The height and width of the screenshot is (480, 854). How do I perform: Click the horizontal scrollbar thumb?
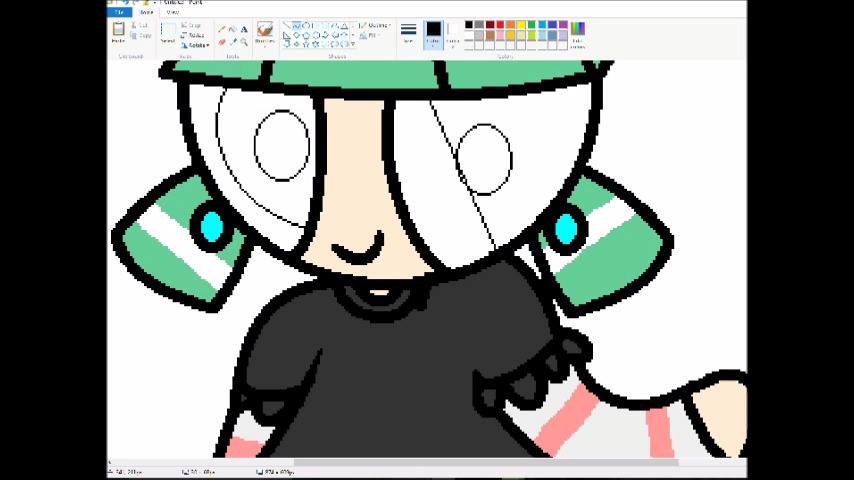[486, 462]
